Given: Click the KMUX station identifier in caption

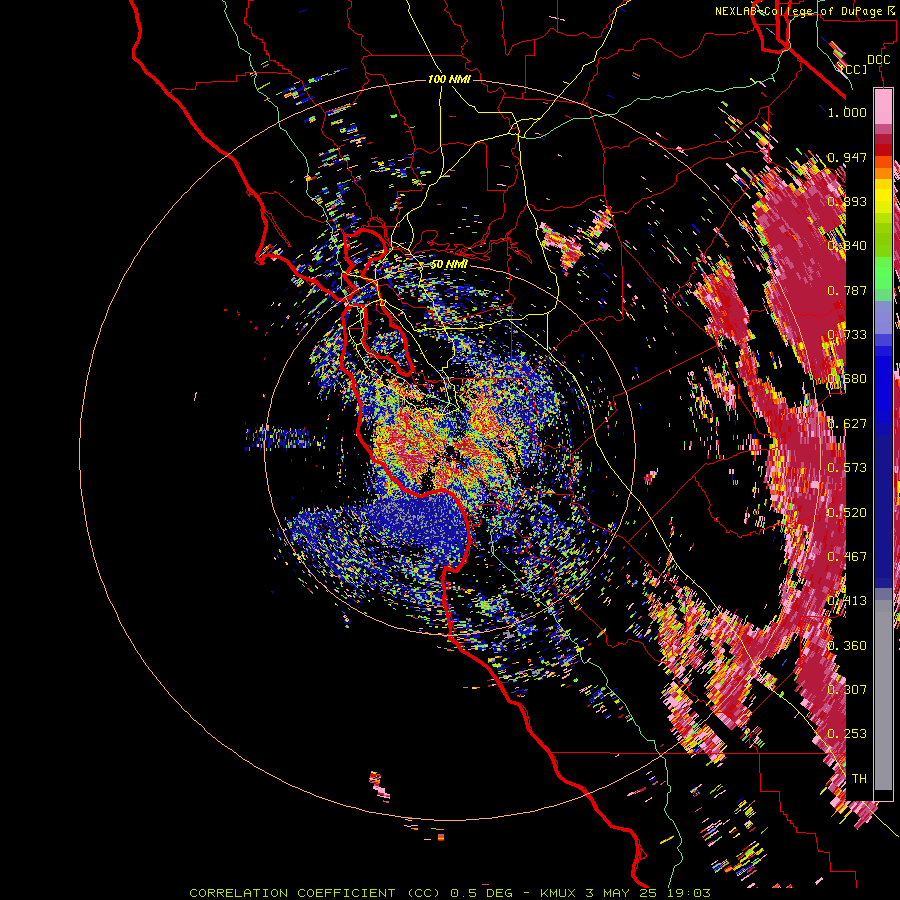Looking at the screenshot, I should [x=558, y=893].
